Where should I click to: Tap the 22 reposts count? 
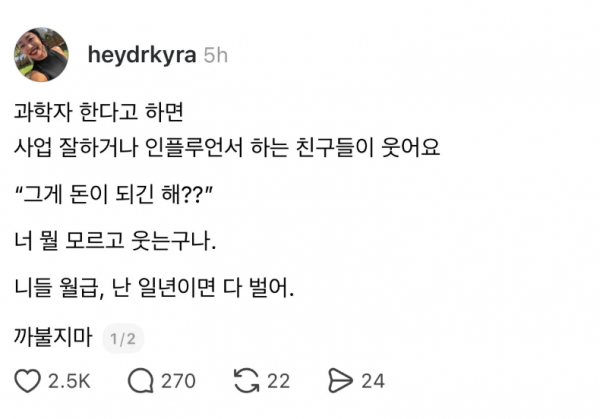coord(280,381)
